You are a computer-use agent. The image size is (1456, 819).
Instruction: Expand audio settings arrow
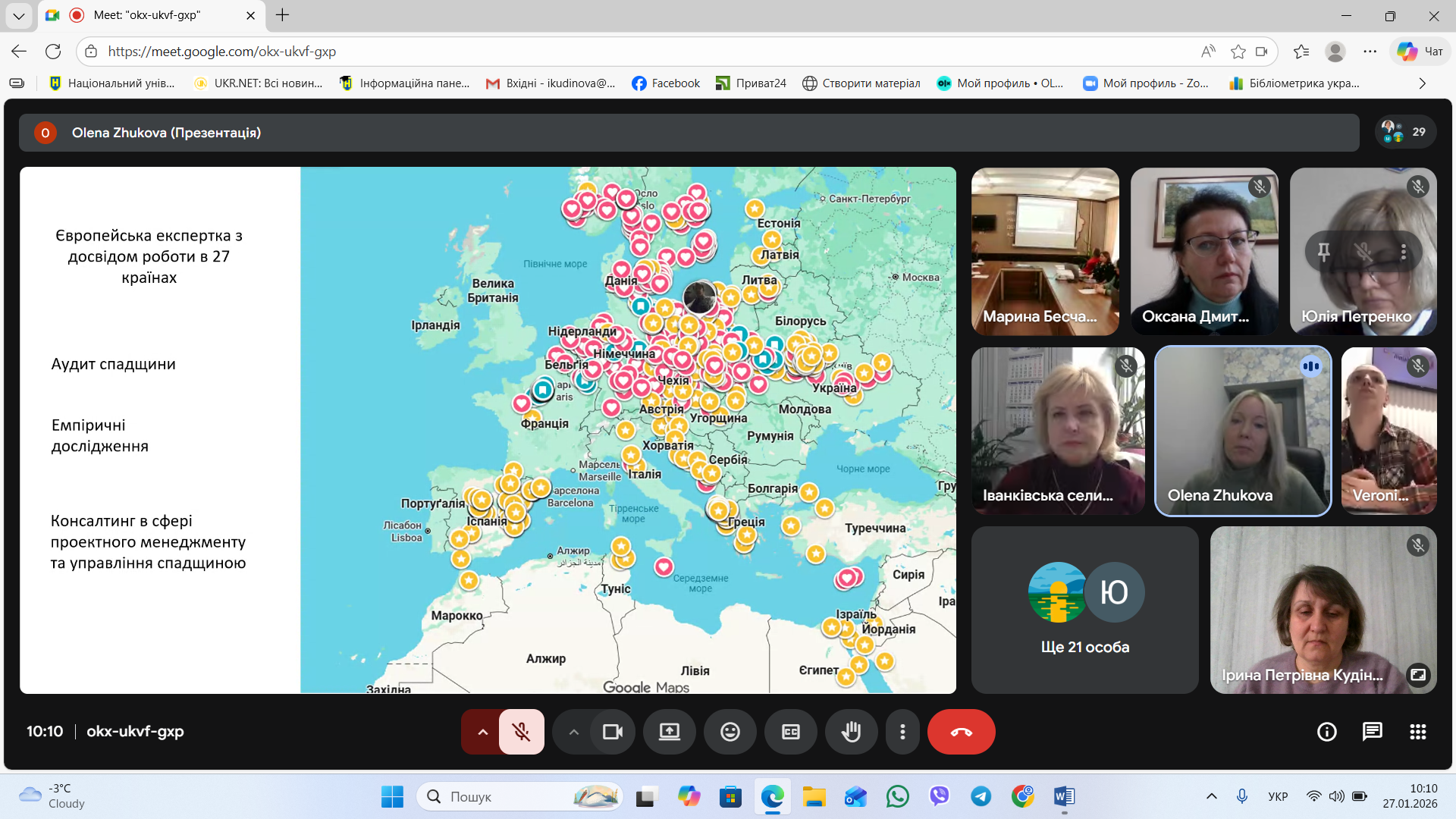(482, 732)
